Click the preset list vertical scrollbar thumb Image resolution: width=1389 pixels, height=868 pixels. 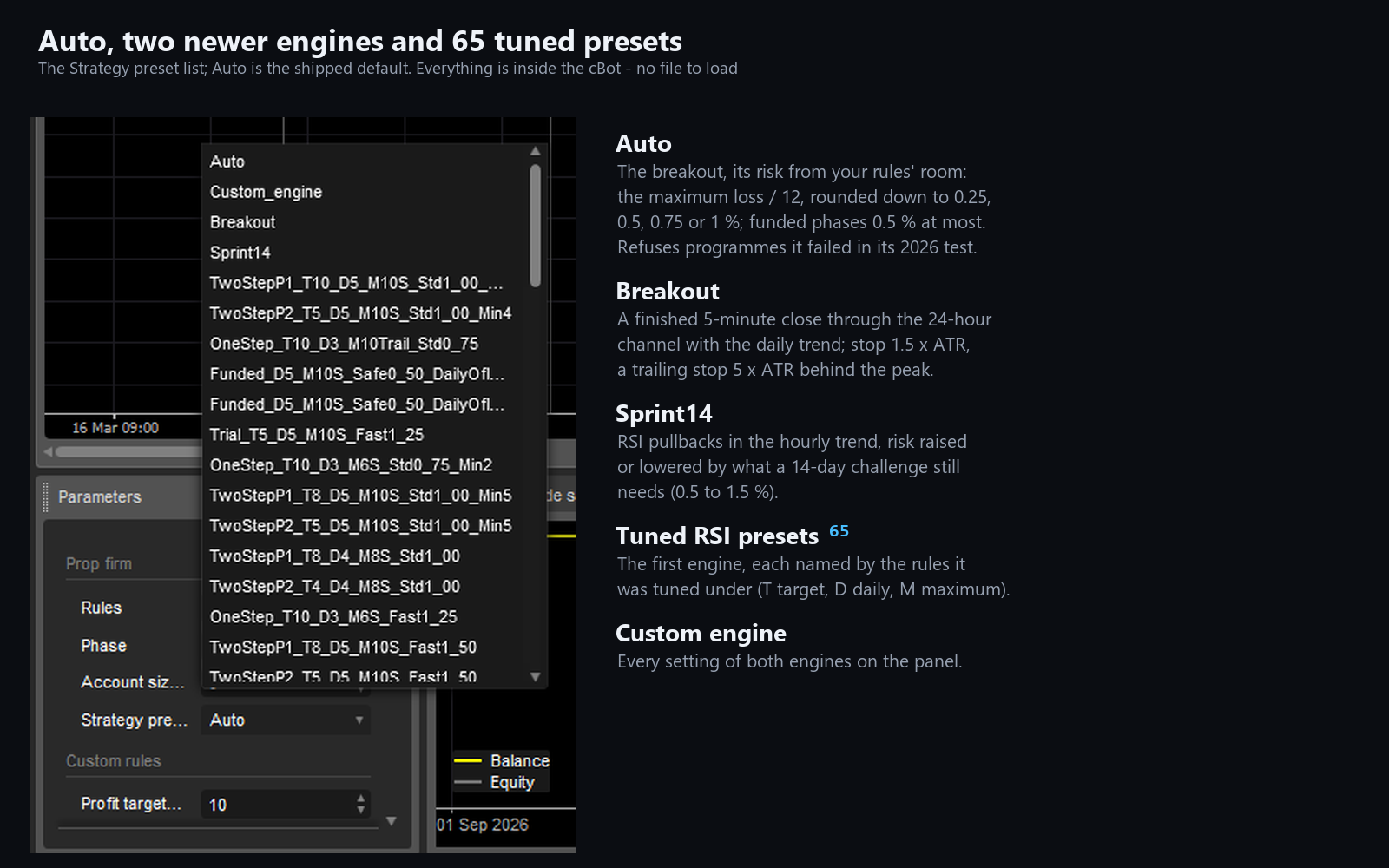[535, 226]
